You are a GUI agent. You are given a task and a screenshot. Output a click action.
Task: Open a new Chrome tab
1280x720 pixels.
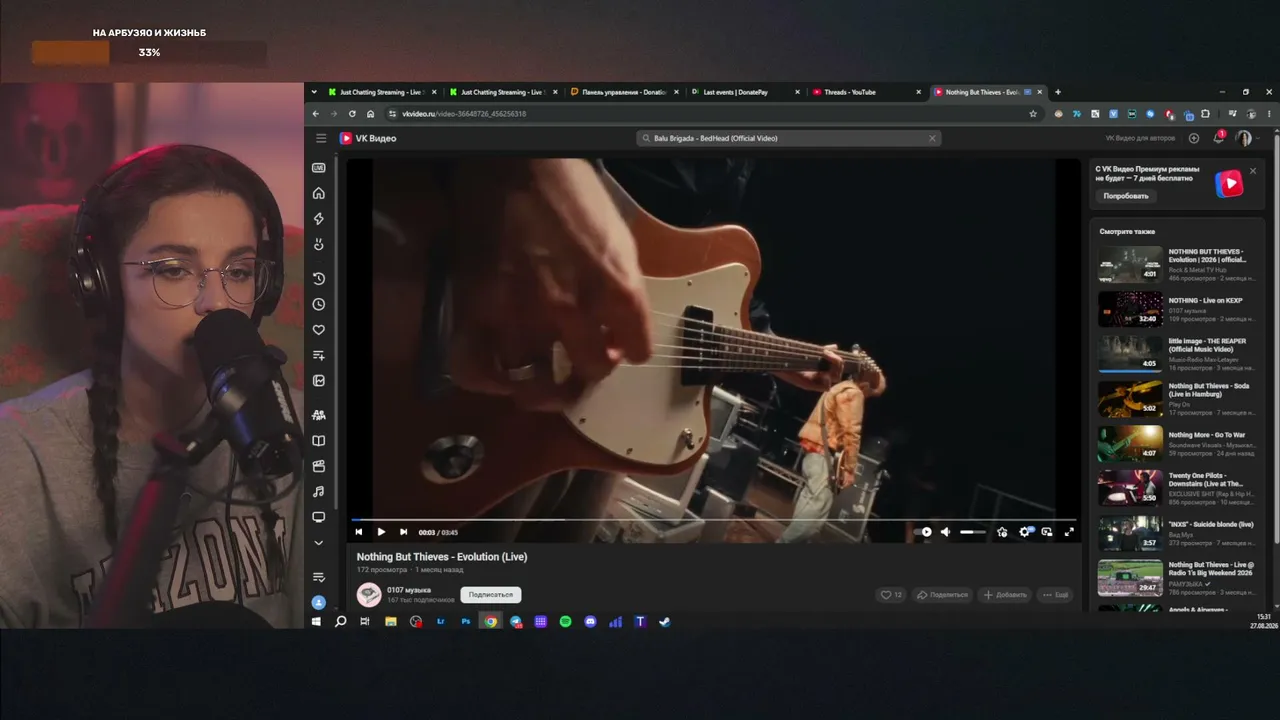click(x=1058, y=92)
